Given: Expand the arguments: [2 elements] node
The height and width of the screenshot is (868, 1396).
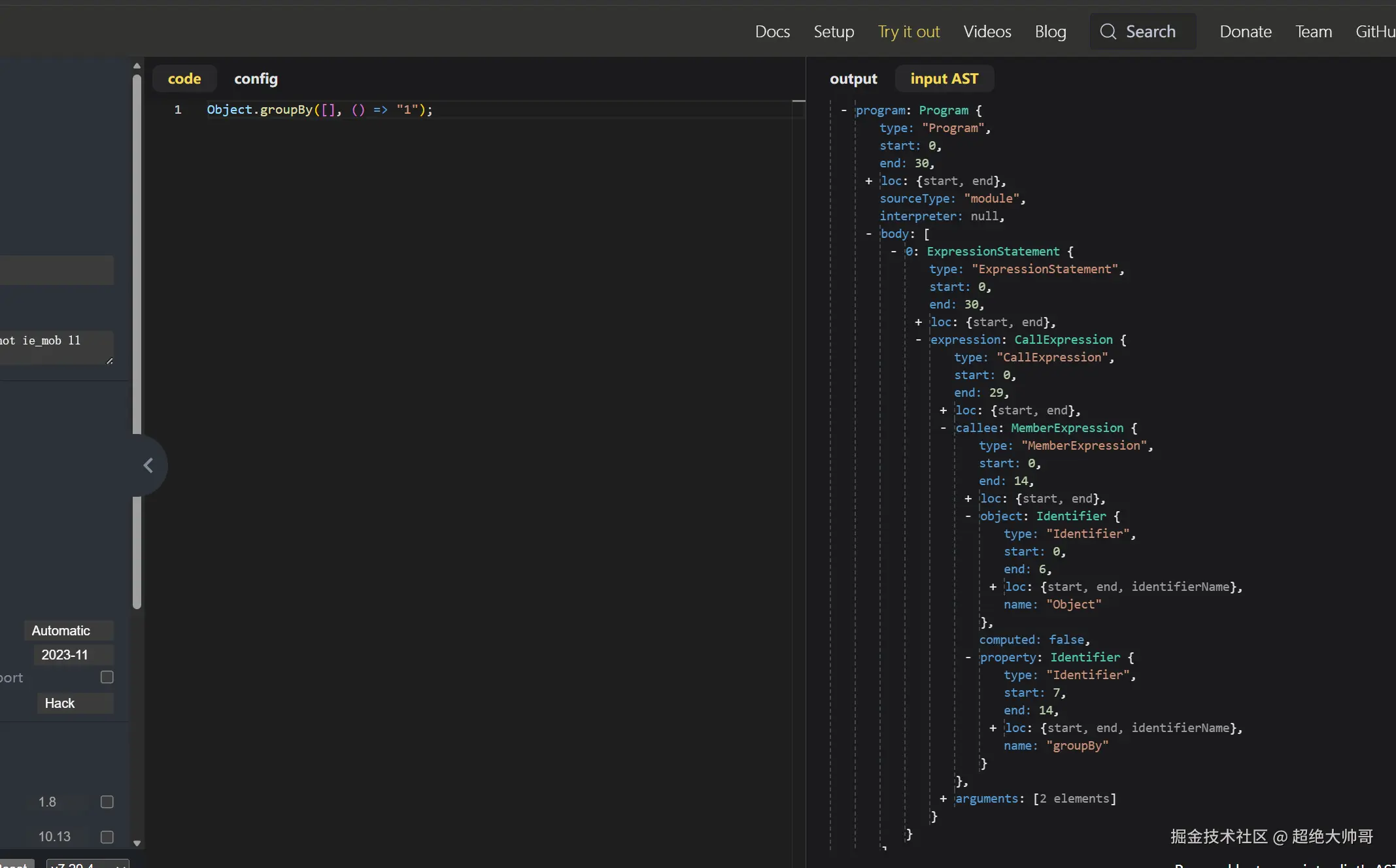Looking at the screenshot, I should pyautogui.click(x=943, y=799).
